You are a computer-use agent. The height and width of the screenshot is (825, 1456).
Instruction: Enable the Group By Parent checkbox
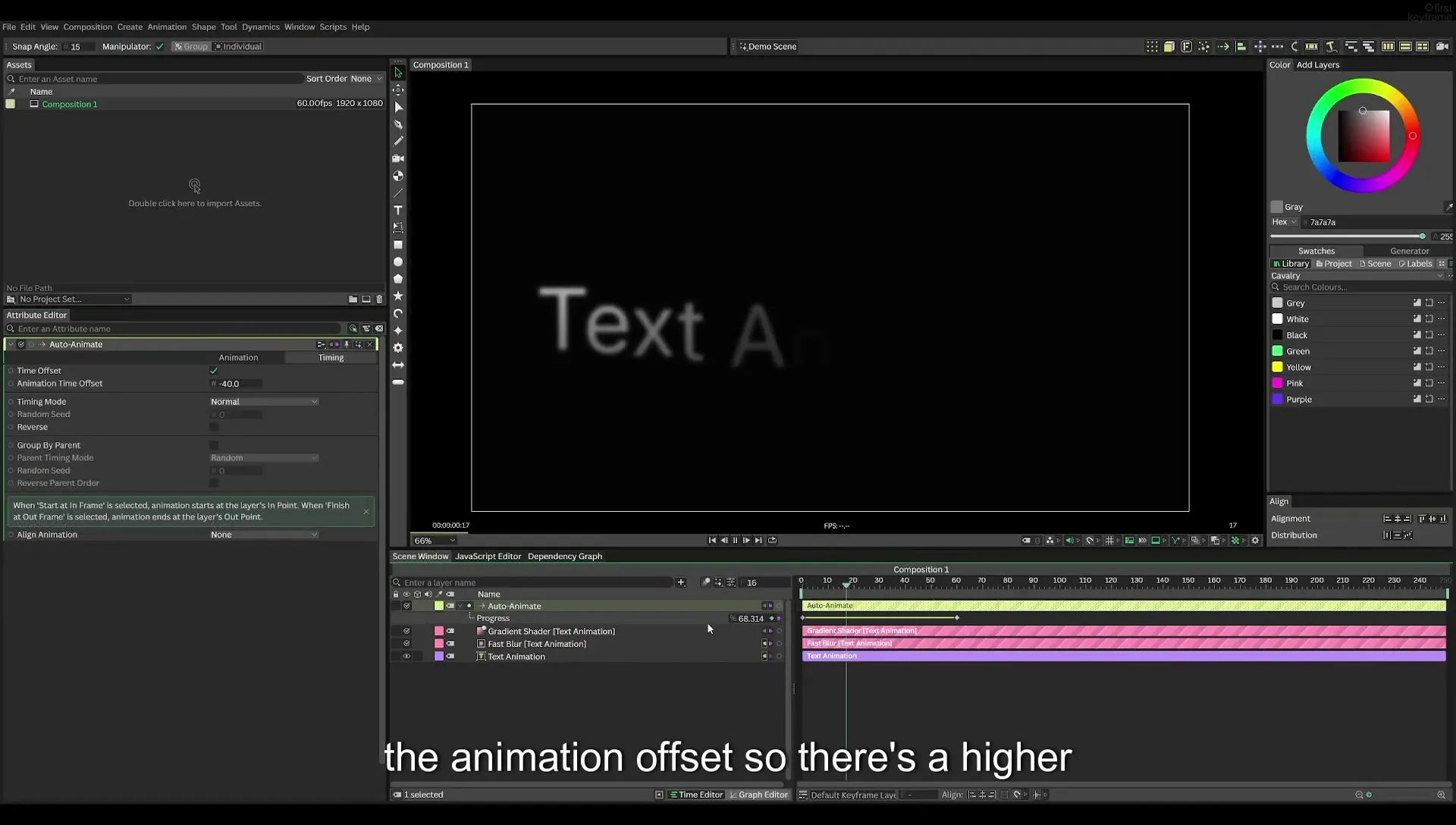(214, 445)
